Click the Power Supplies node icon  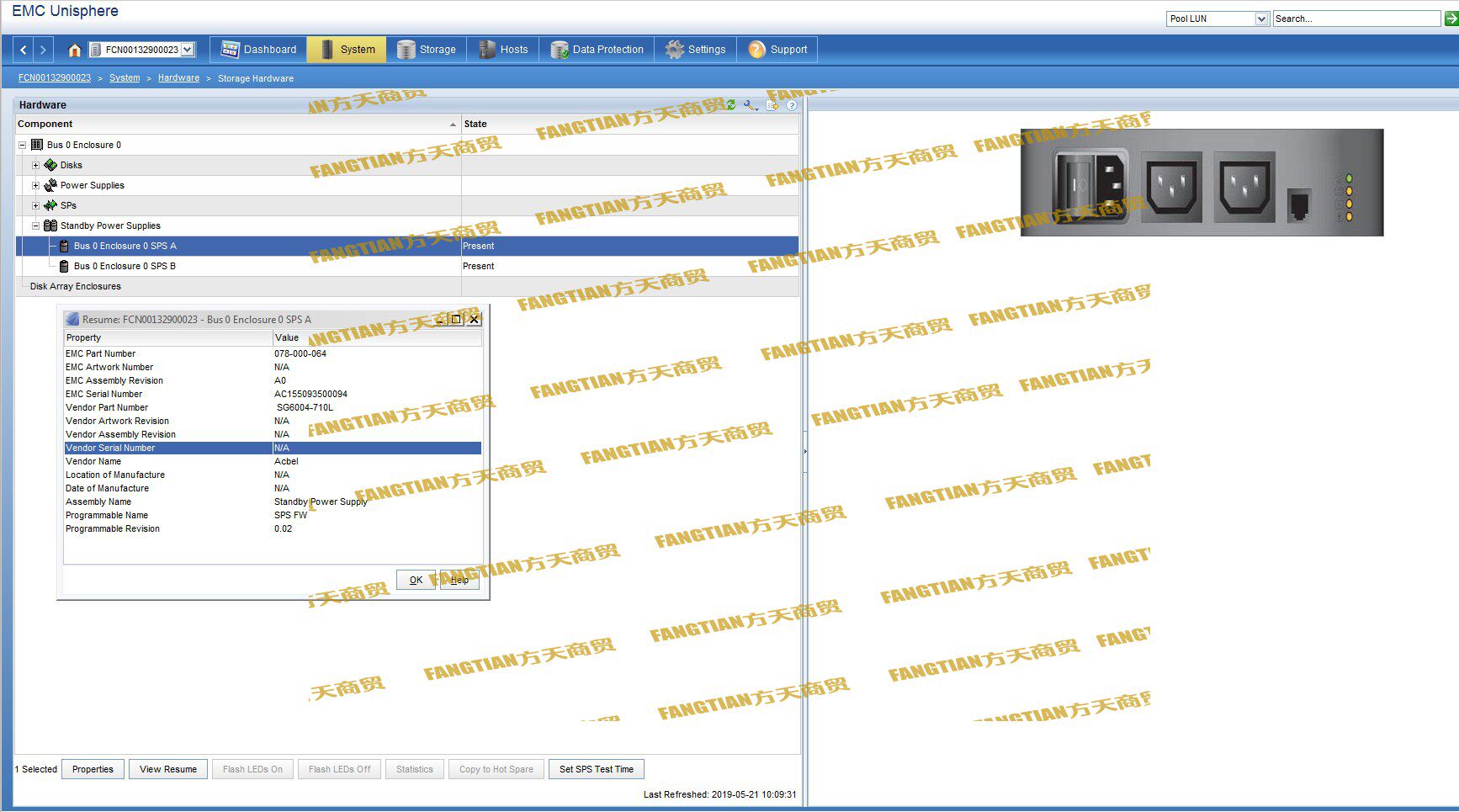click(x=50, y=185)
